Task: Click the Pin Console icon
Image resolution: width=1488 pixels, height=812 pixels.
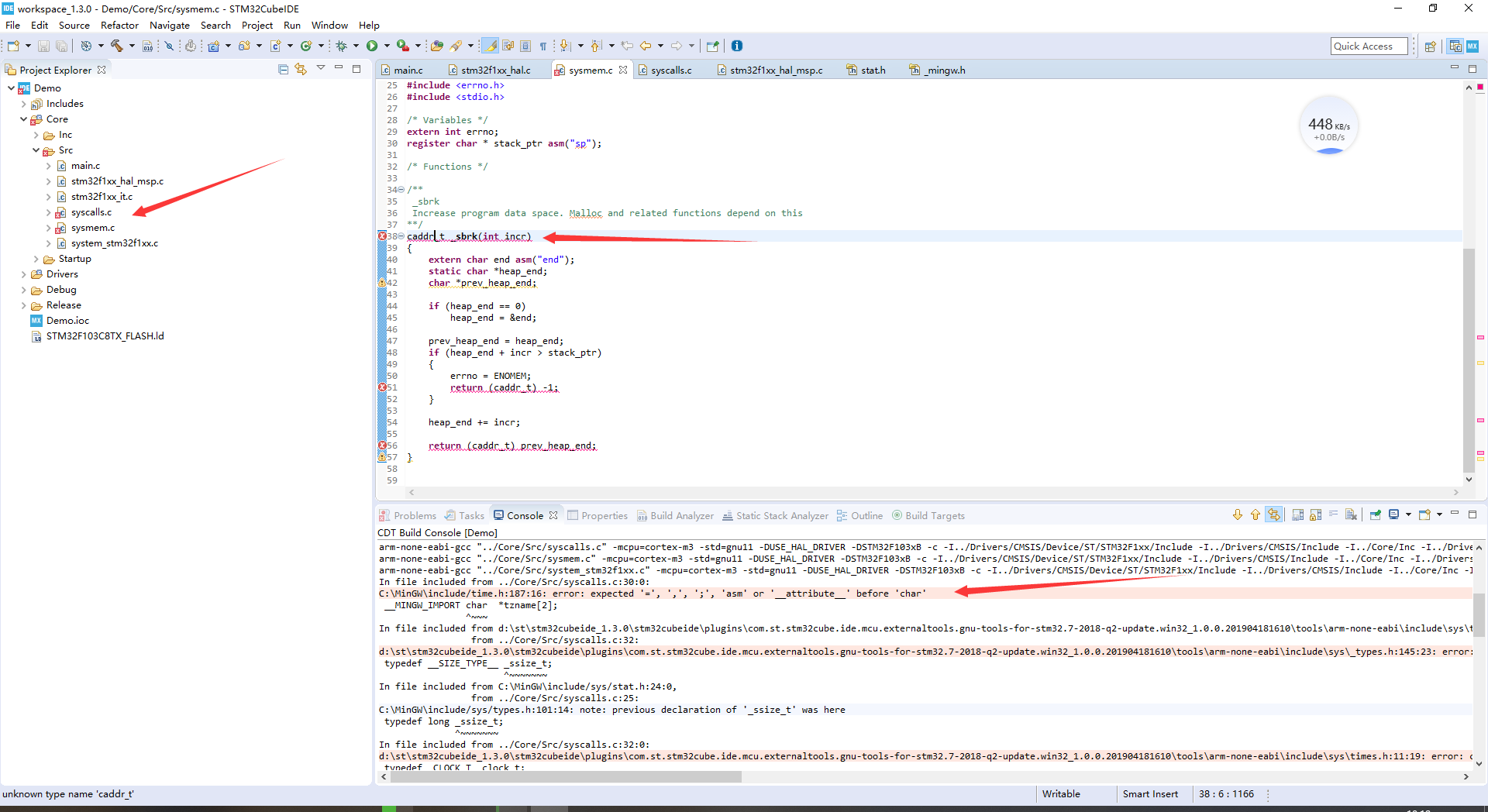Action: click(1376, 514)
